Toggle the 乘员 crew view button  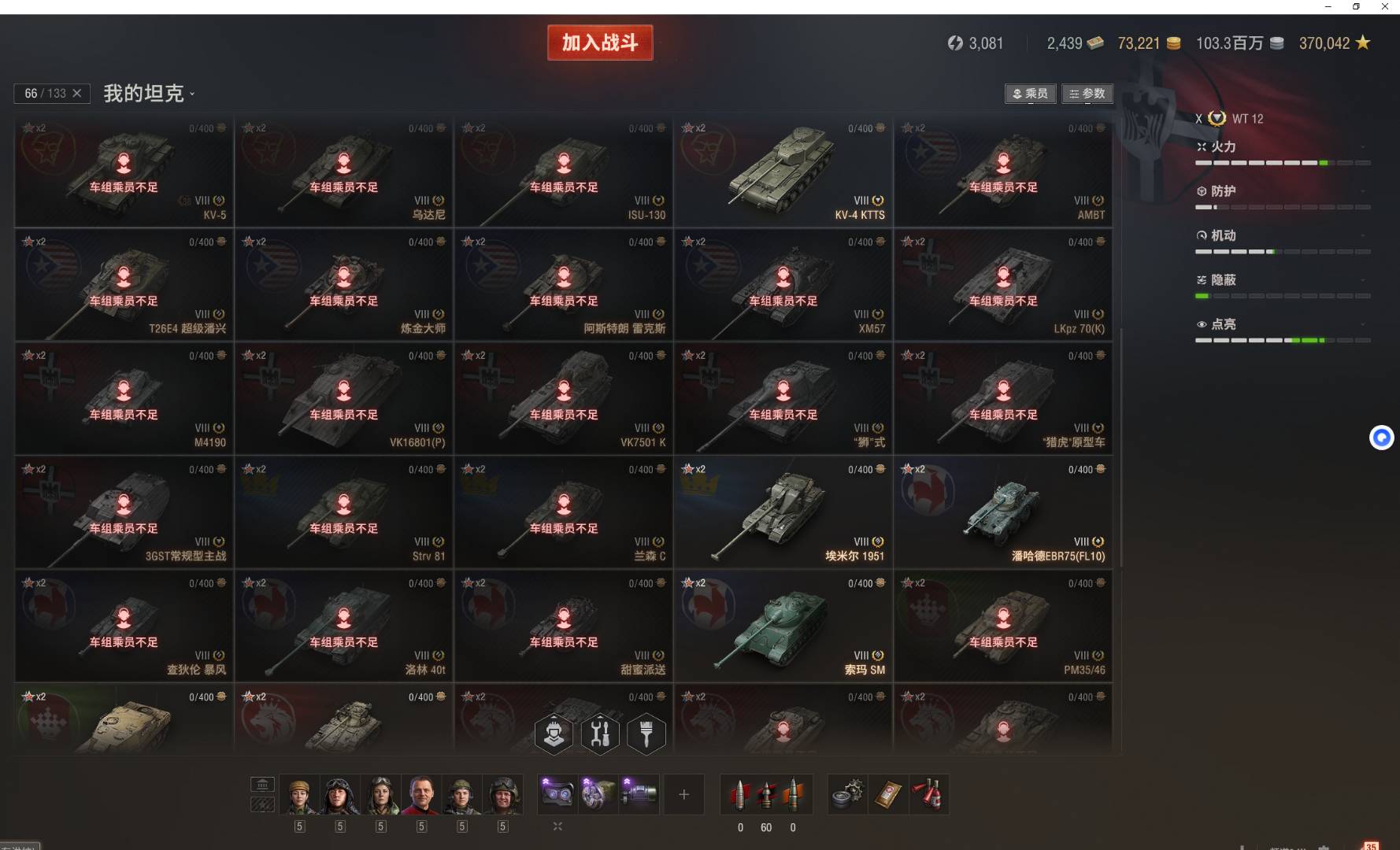click(x=1030, y=94)
